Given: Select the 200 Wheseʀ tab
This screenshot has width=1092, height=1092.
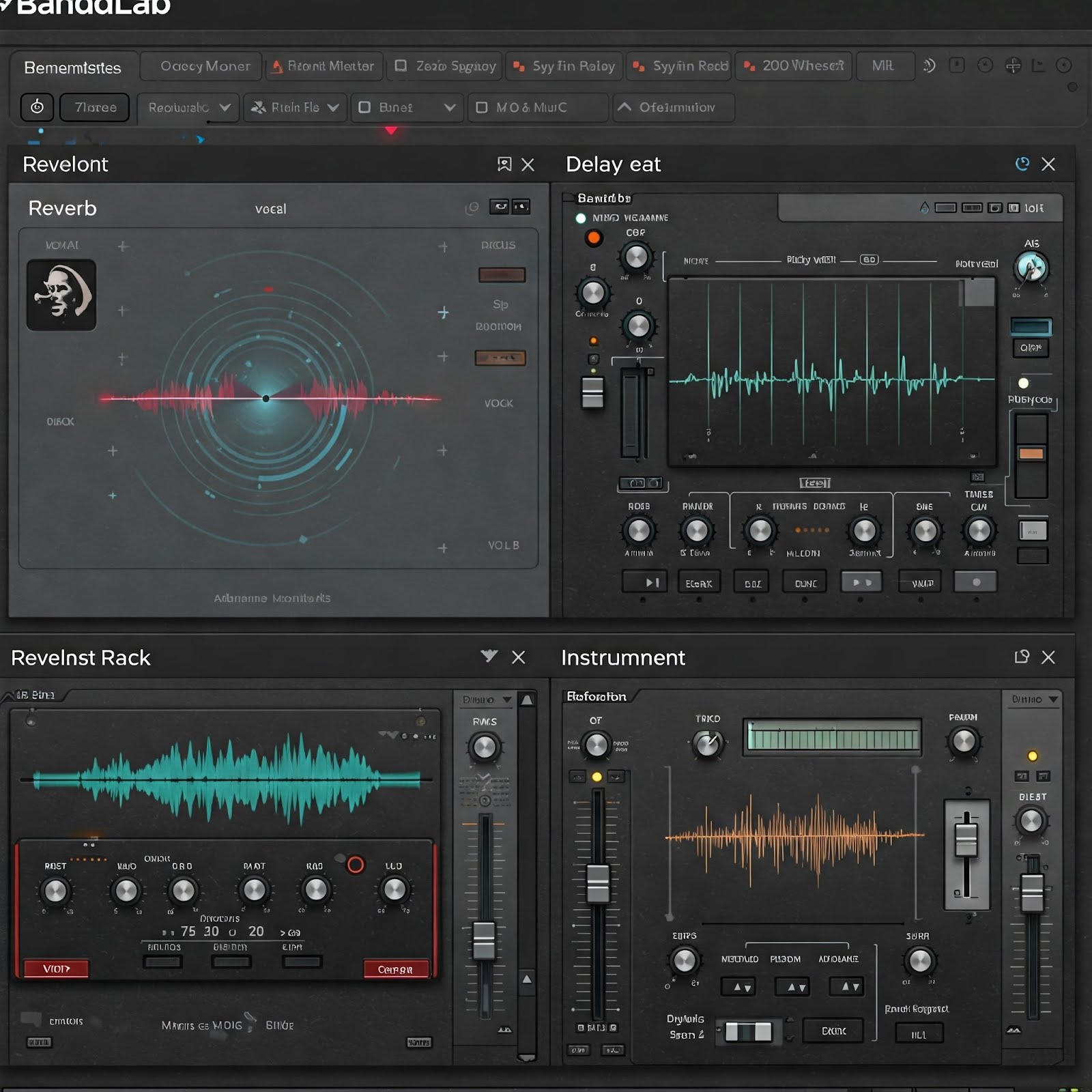Looking at the screenshot, I should [x=794, y=66].
